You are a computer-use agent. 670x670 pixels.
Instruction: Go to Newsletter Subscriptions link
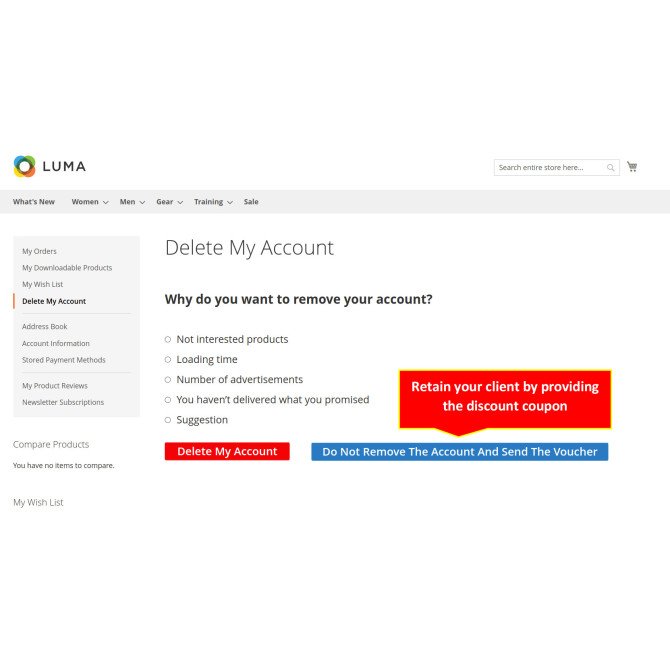tap(63, 402)
